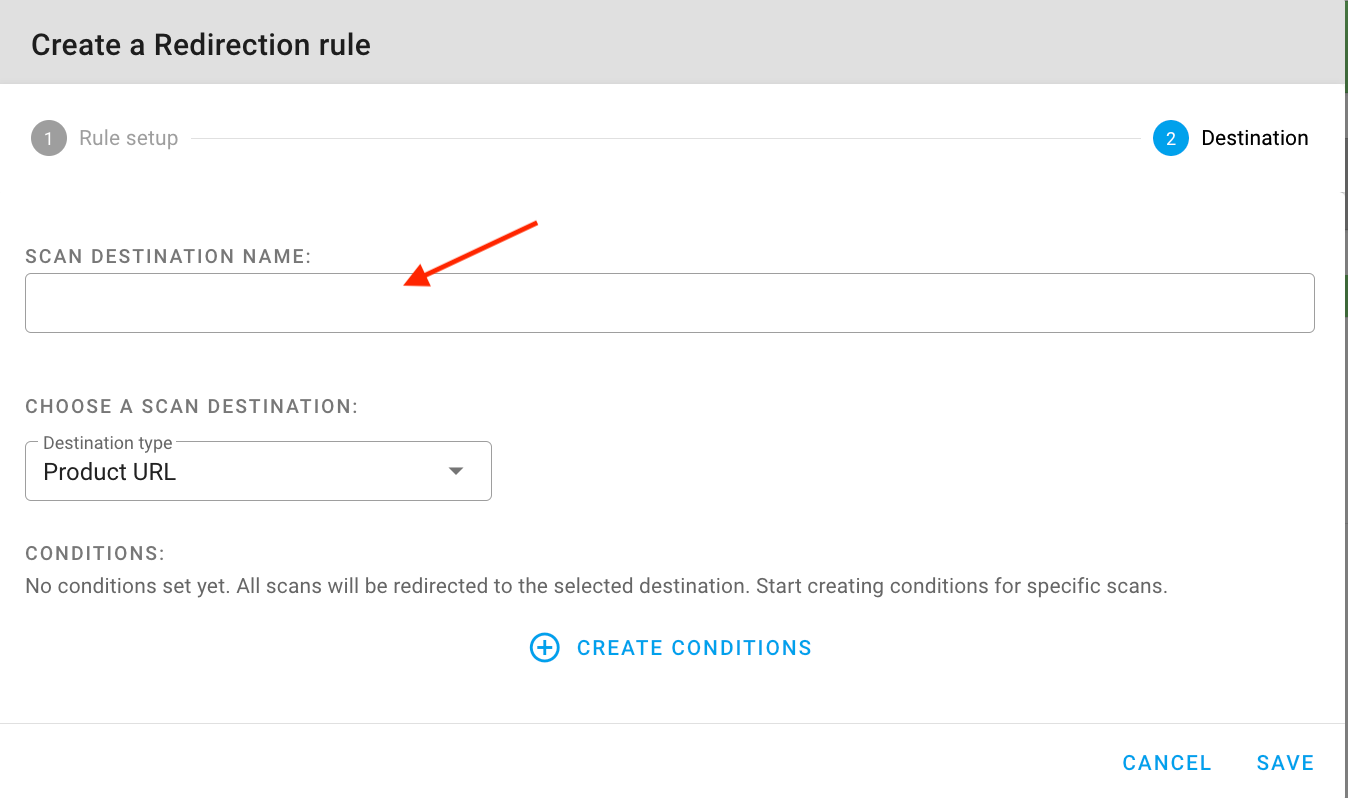Viewport: 1348px width, 798px height.
Task: Click the Choose a Scan Destination label
Action: point(191,406)
